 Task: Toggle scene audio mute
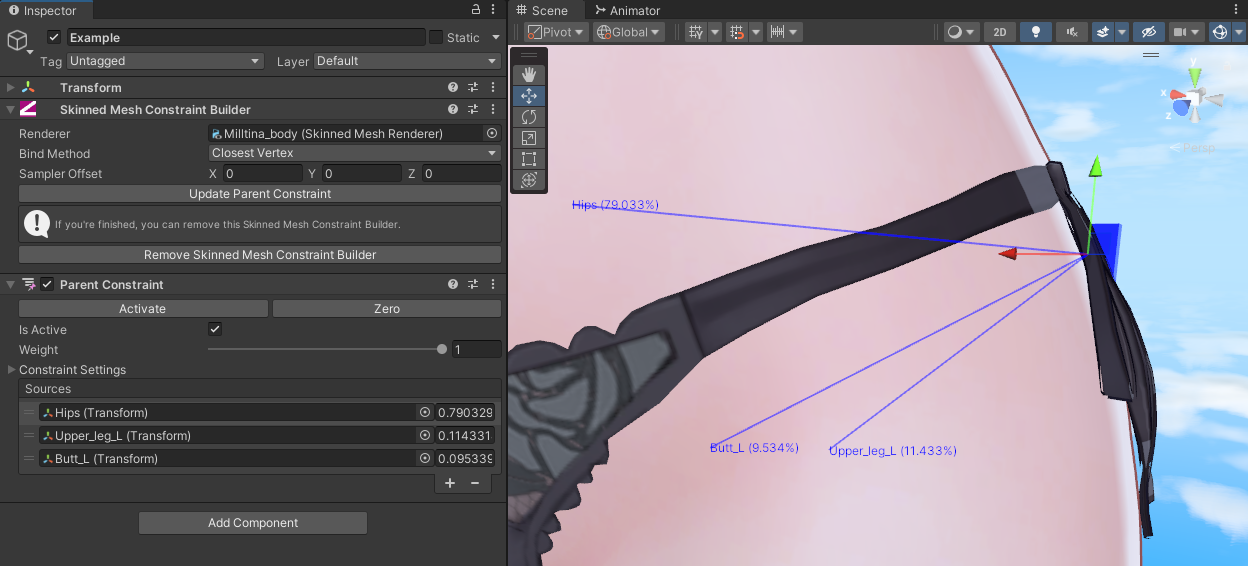point(1071,32)
